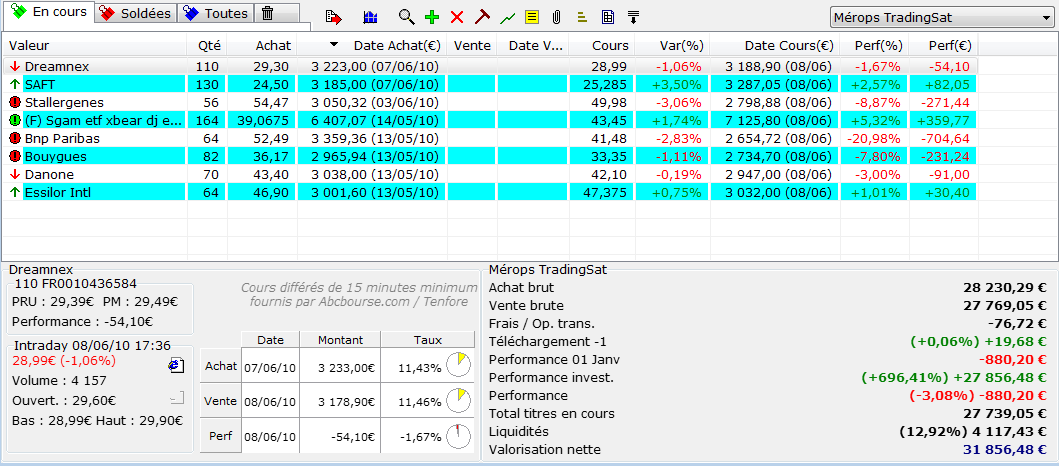1059x466 pixels.
Task: Open the Soldées tab
Action: tap(136, 13)
